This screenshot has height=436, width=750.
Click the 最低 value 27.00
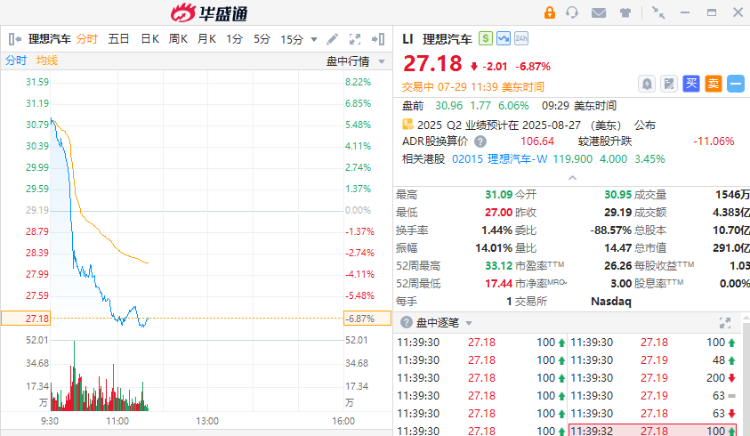coord(498,212)
